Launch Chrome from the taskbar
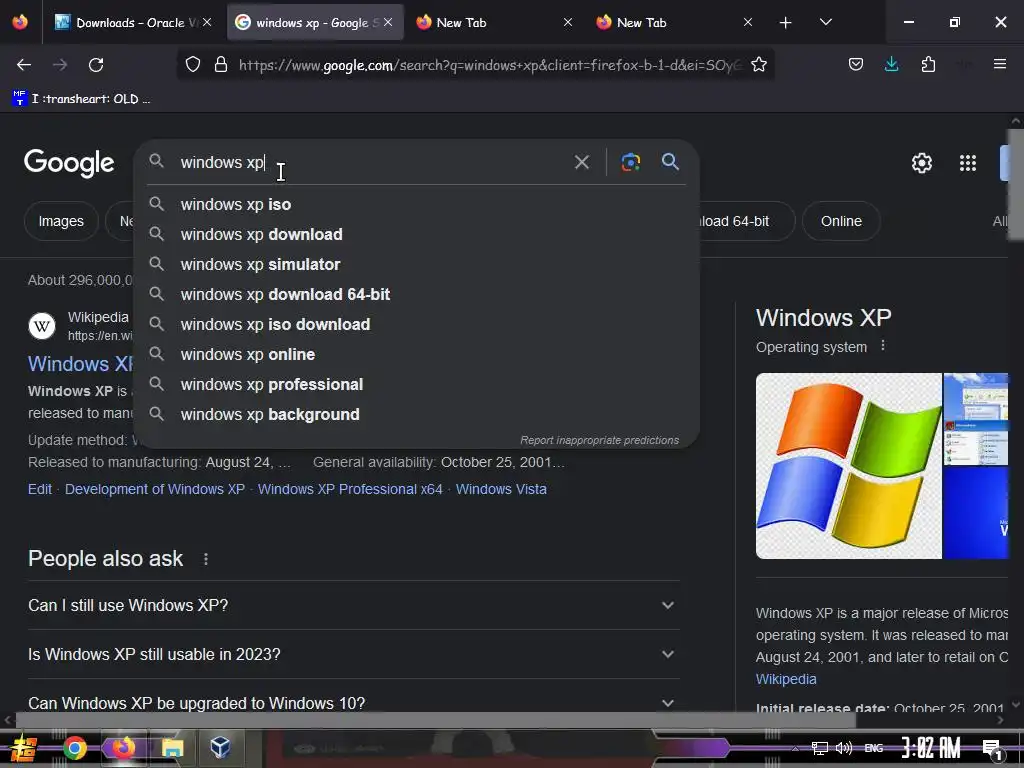The width and height of the screenshot is (1024, 768). click(74, 748)
